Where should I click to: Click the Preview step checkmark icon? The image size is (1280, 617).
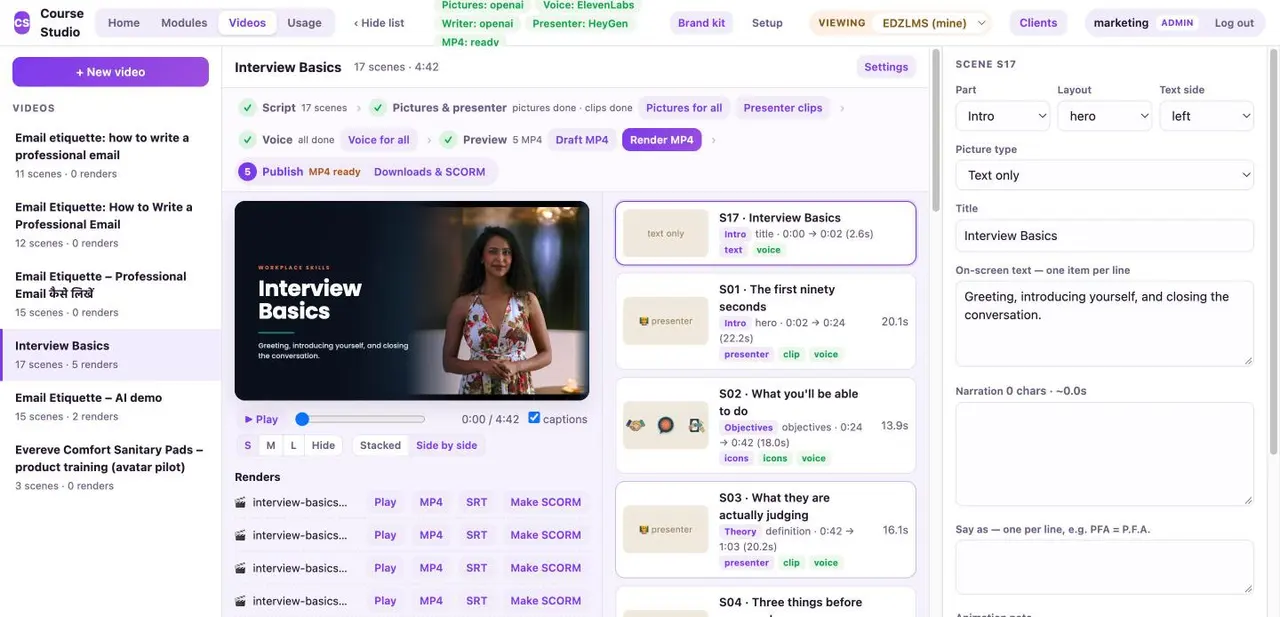(x=448, y=140)
